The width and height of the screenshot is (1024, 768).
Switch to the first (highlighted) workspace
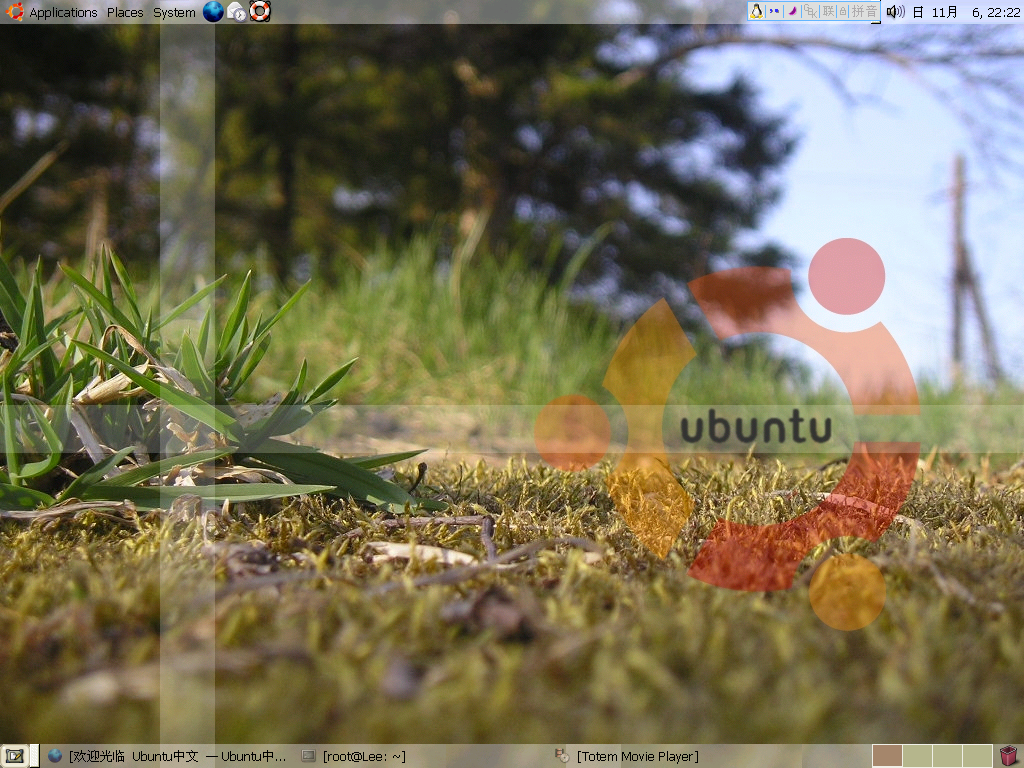887,756
